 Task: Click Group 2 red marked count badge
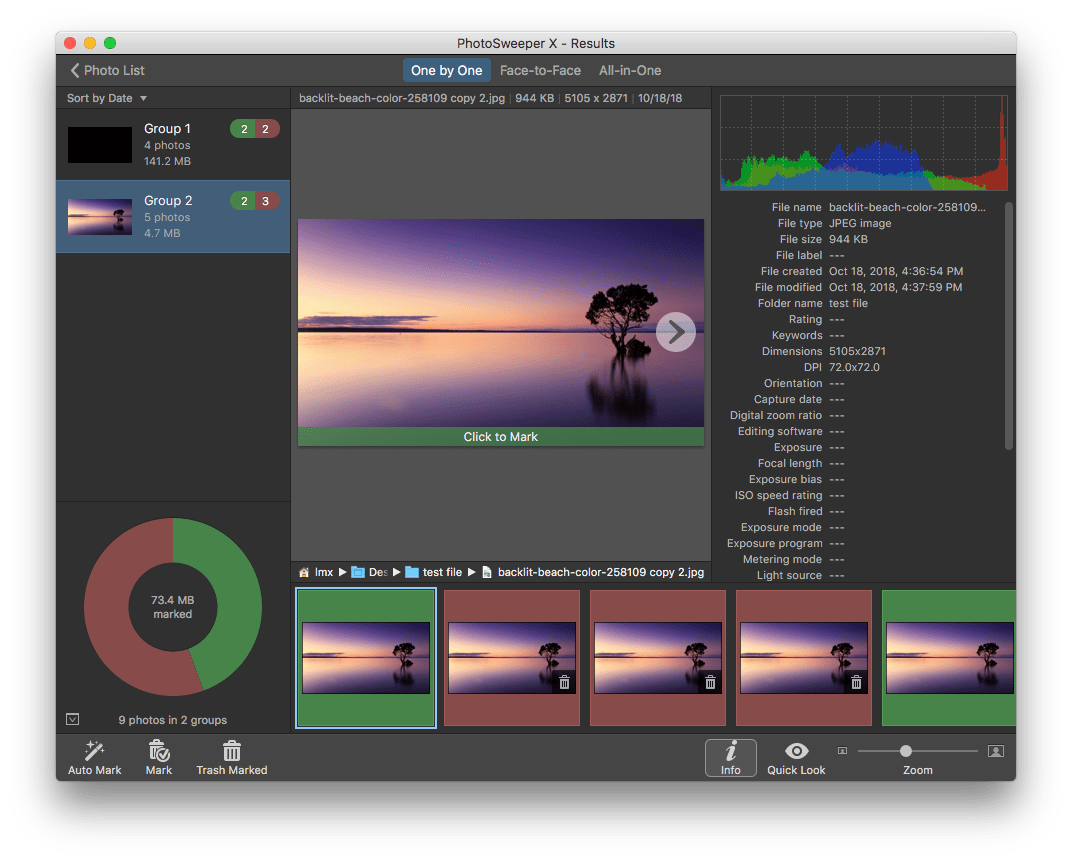(x=267, y=200)
